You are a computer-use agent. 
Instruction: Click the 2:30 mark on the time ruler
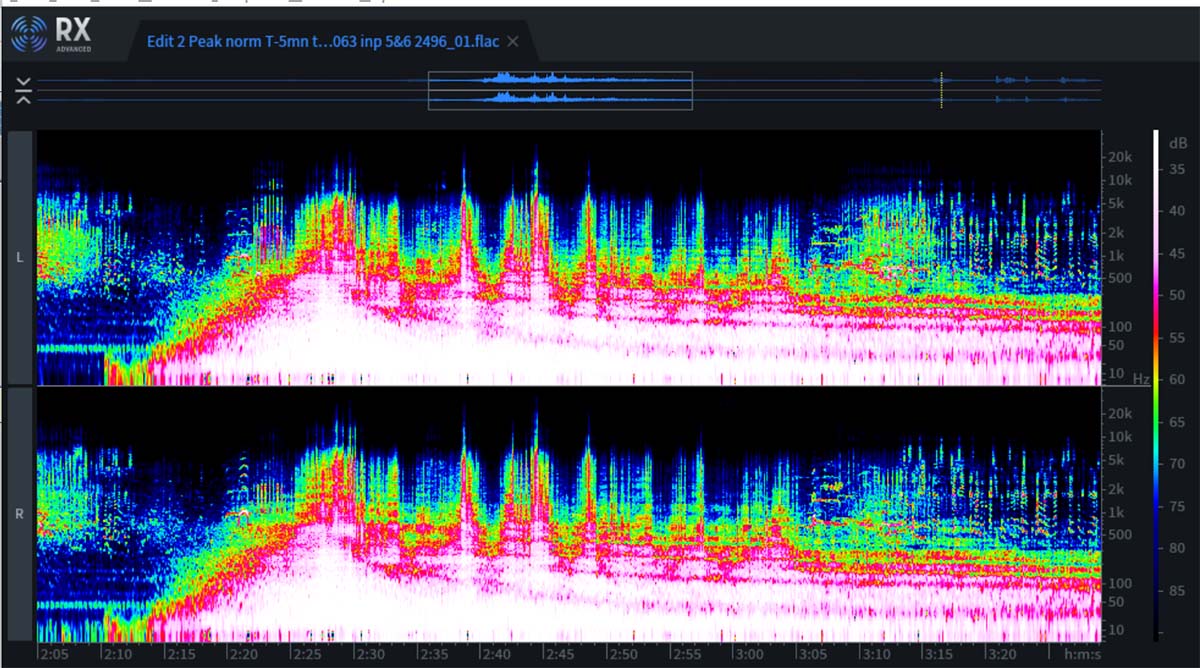pyautogui.click(x=370, y=653)
